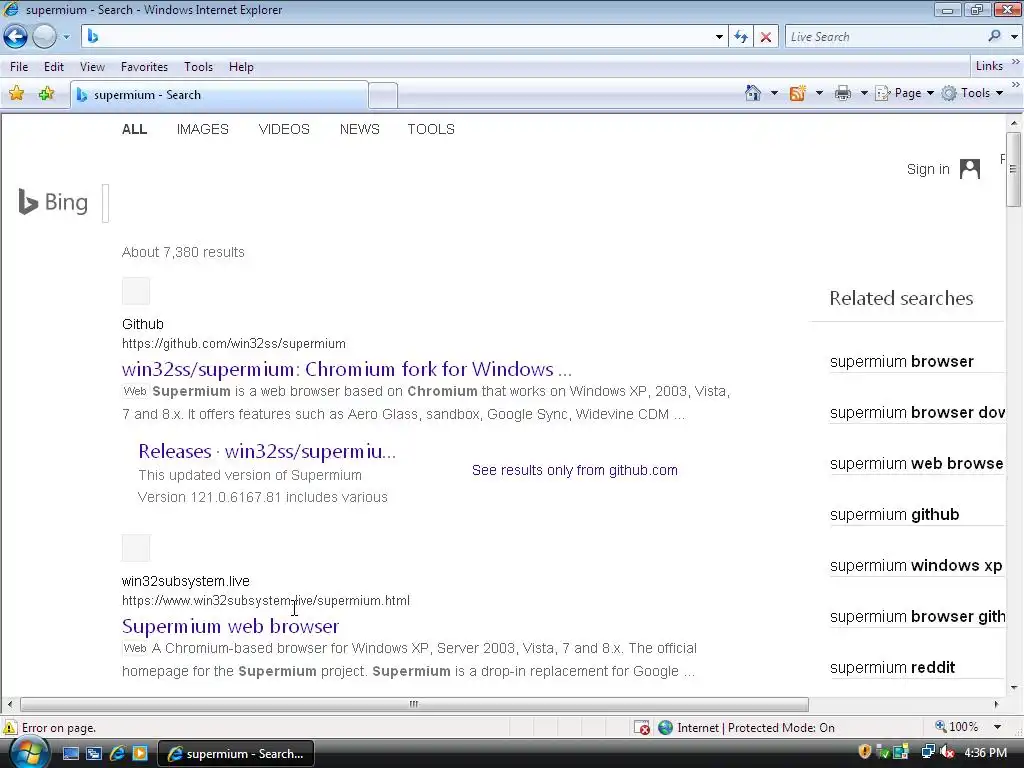
Task: Go back using the Back arrow button
Action: click(x=15, y=37)
